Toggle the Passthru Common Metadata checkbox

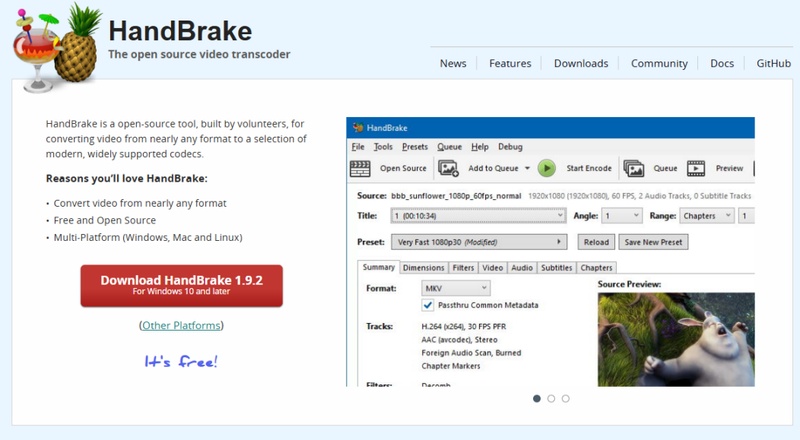429,305
